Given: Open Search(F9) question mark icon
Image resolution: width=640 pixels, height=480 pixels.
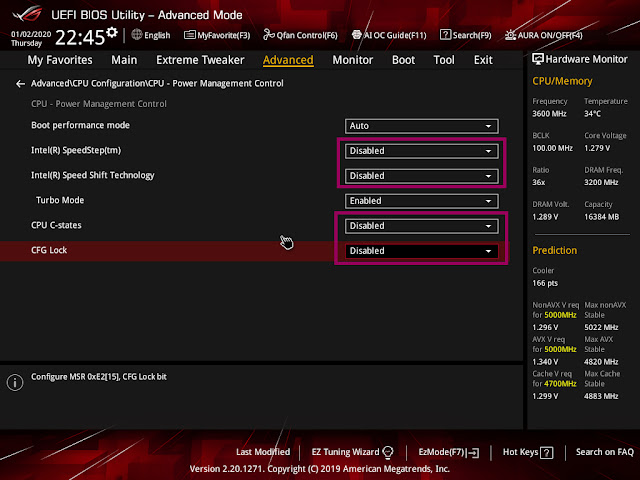Looking at the screenshot, I should (x=445, y=35).
